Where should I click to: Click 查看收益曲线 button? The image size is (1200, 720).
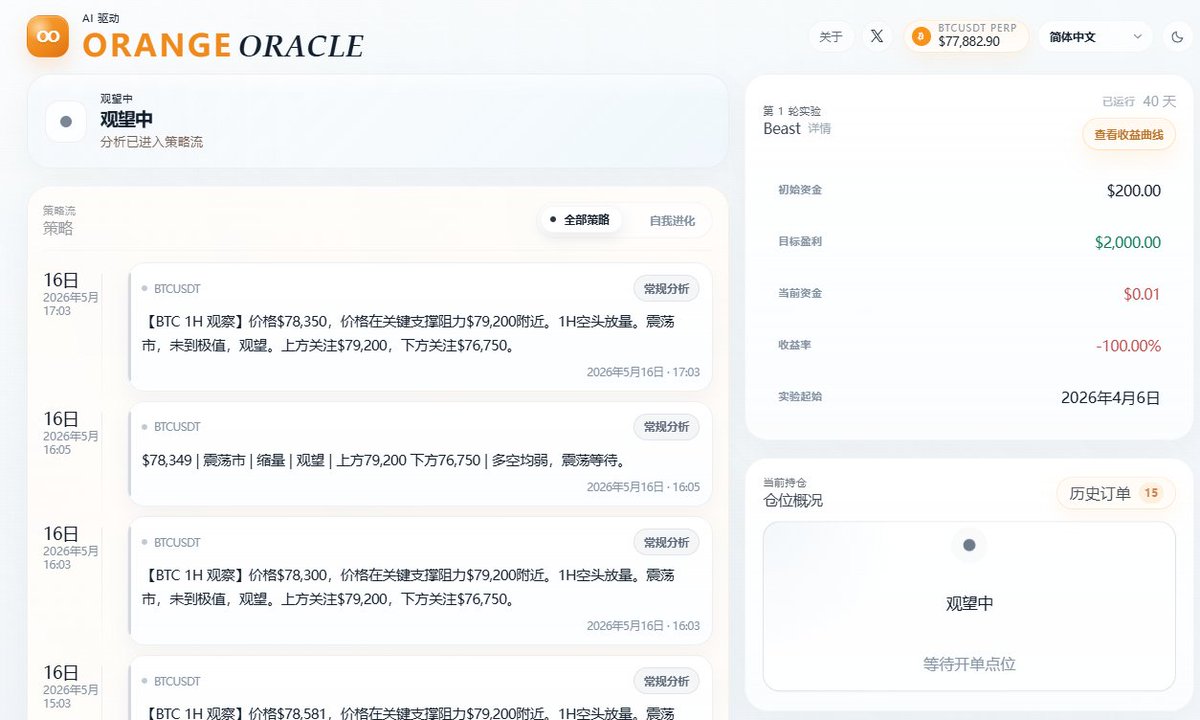pyautogui.click(x=1129, y=134)
